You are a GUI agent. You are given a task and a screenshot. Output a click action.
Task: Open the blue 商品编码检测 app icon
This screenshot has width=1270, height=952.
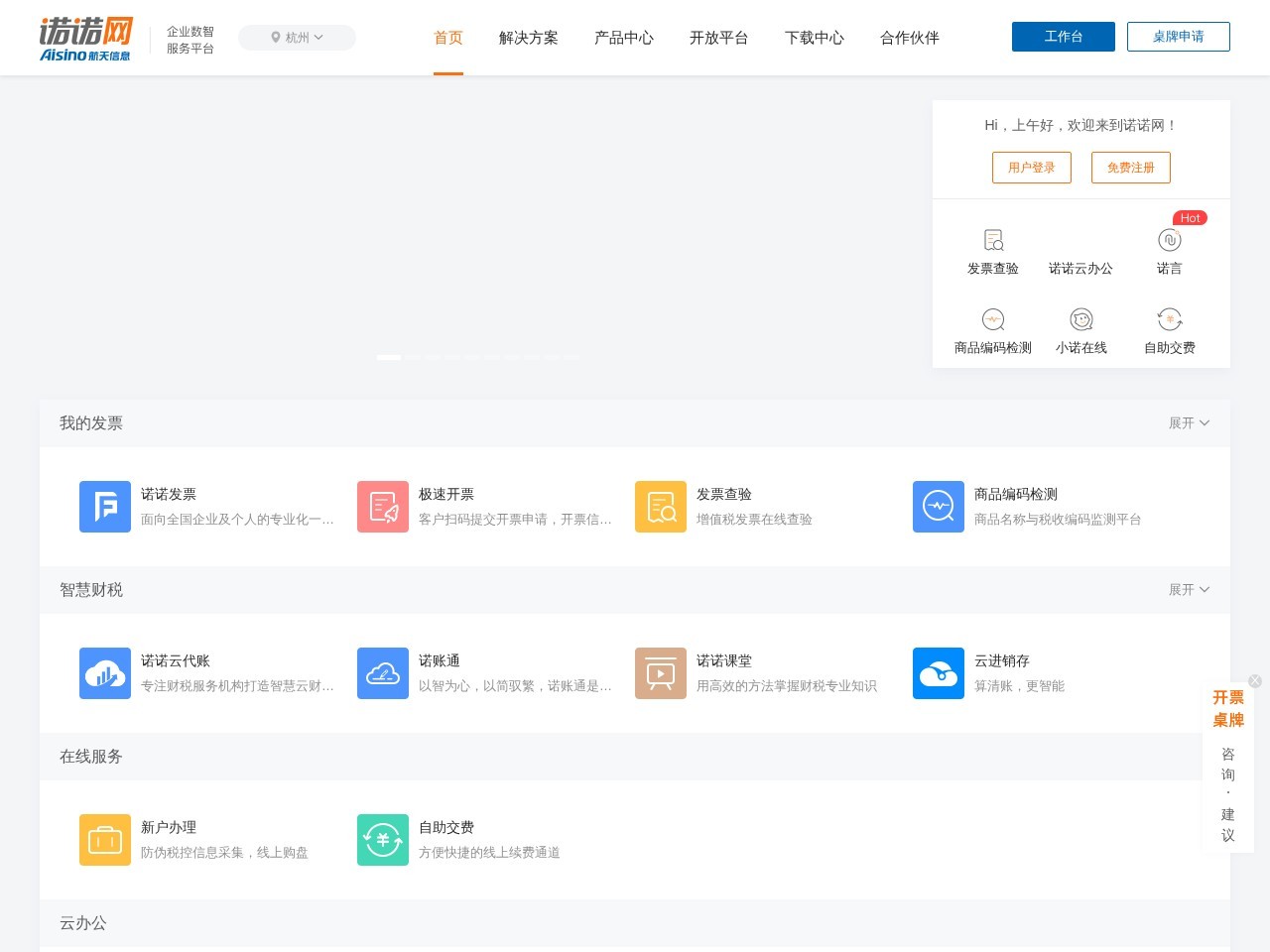[939, 507]
